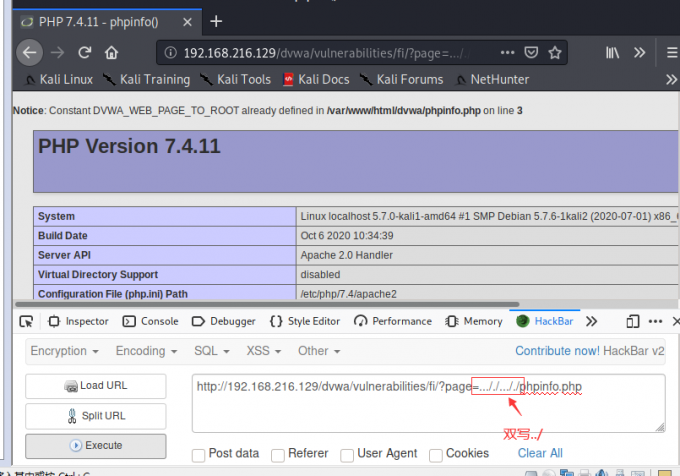Enable the Cookies checkbox
This screenshot has width=680, height=476.
point(435,455)
